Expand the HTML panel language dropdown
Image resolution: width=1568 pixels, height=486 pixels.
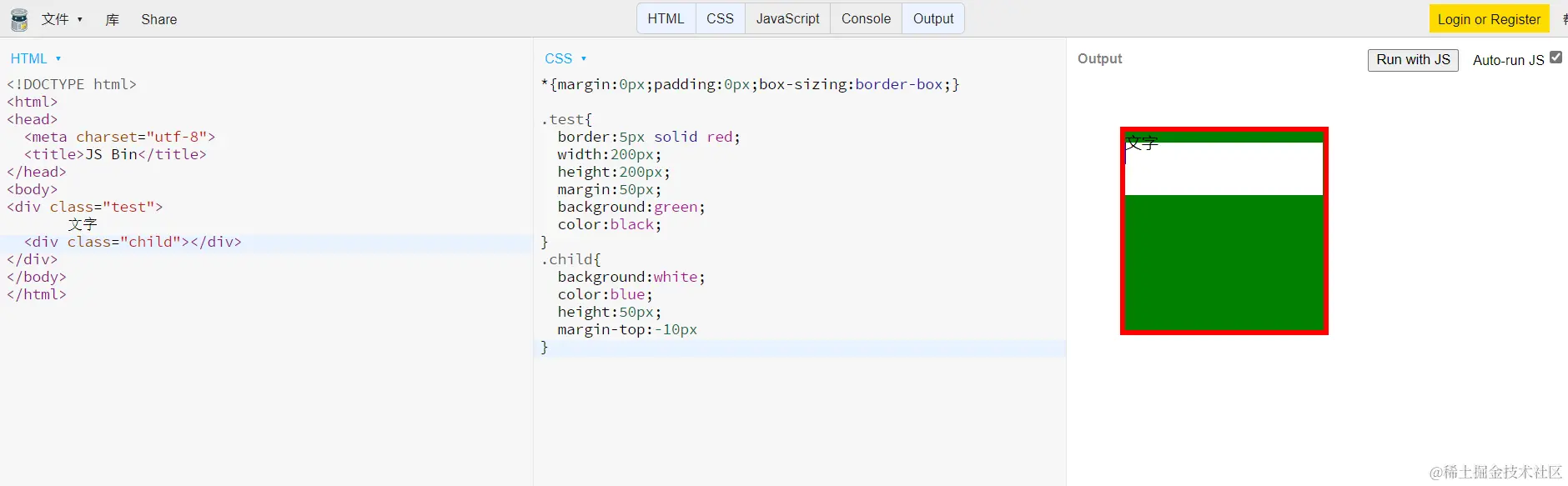tap(36, 58)
